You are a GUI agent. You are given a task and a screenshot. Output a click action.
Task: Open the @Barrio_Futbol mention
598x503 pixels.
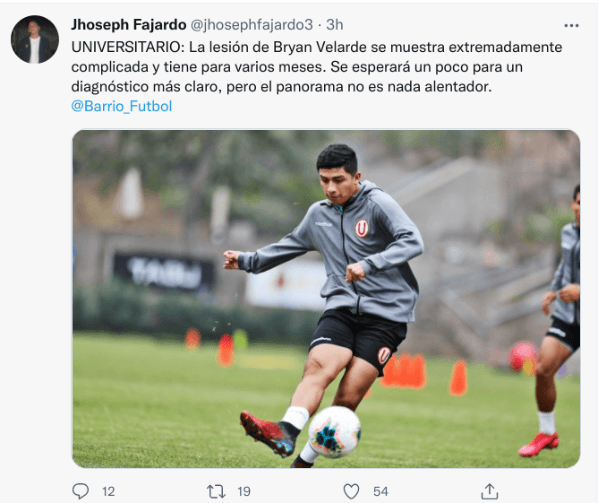pos(122,106)
